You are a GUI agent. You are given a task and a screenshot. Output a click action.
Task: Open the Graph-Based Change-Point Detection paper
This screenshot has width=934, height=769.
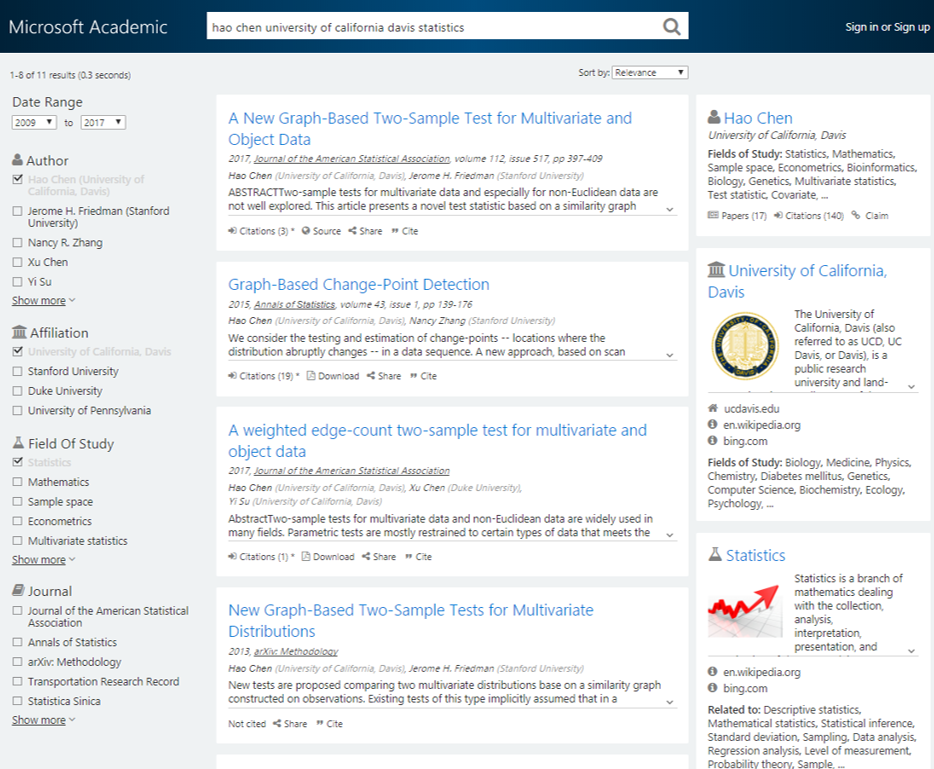point(357,284)
